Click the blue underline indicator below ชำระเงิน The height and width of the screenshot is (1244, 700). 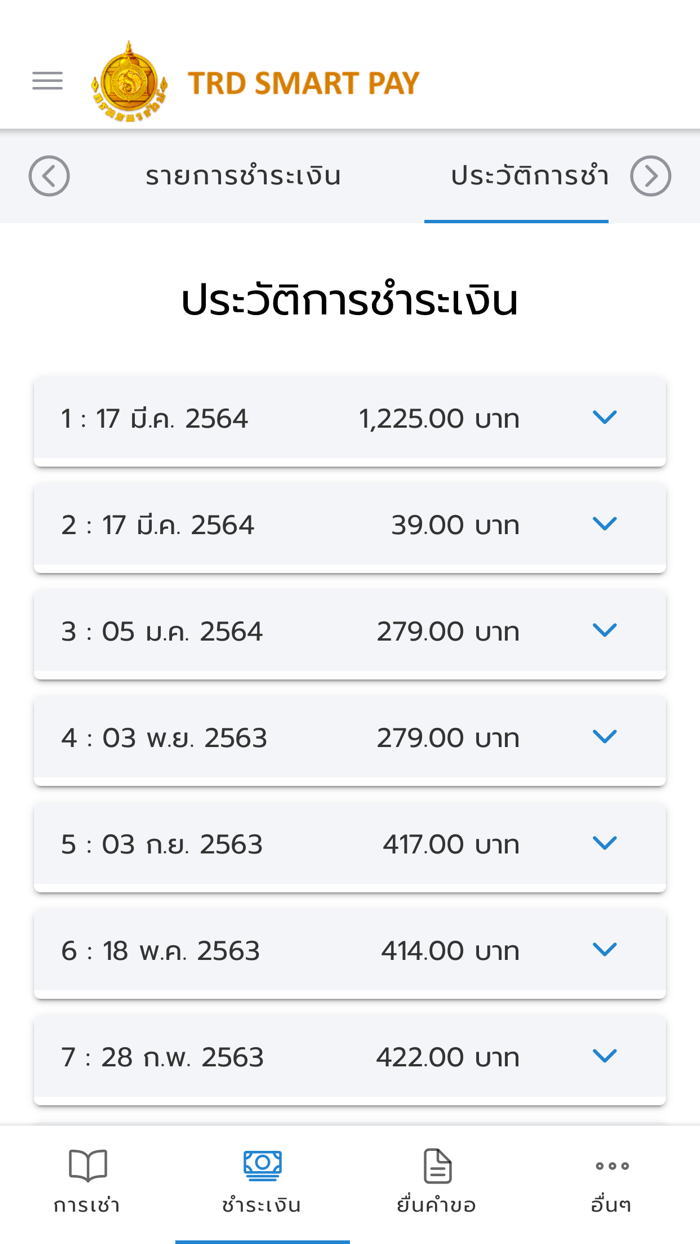coord(262,1238)
